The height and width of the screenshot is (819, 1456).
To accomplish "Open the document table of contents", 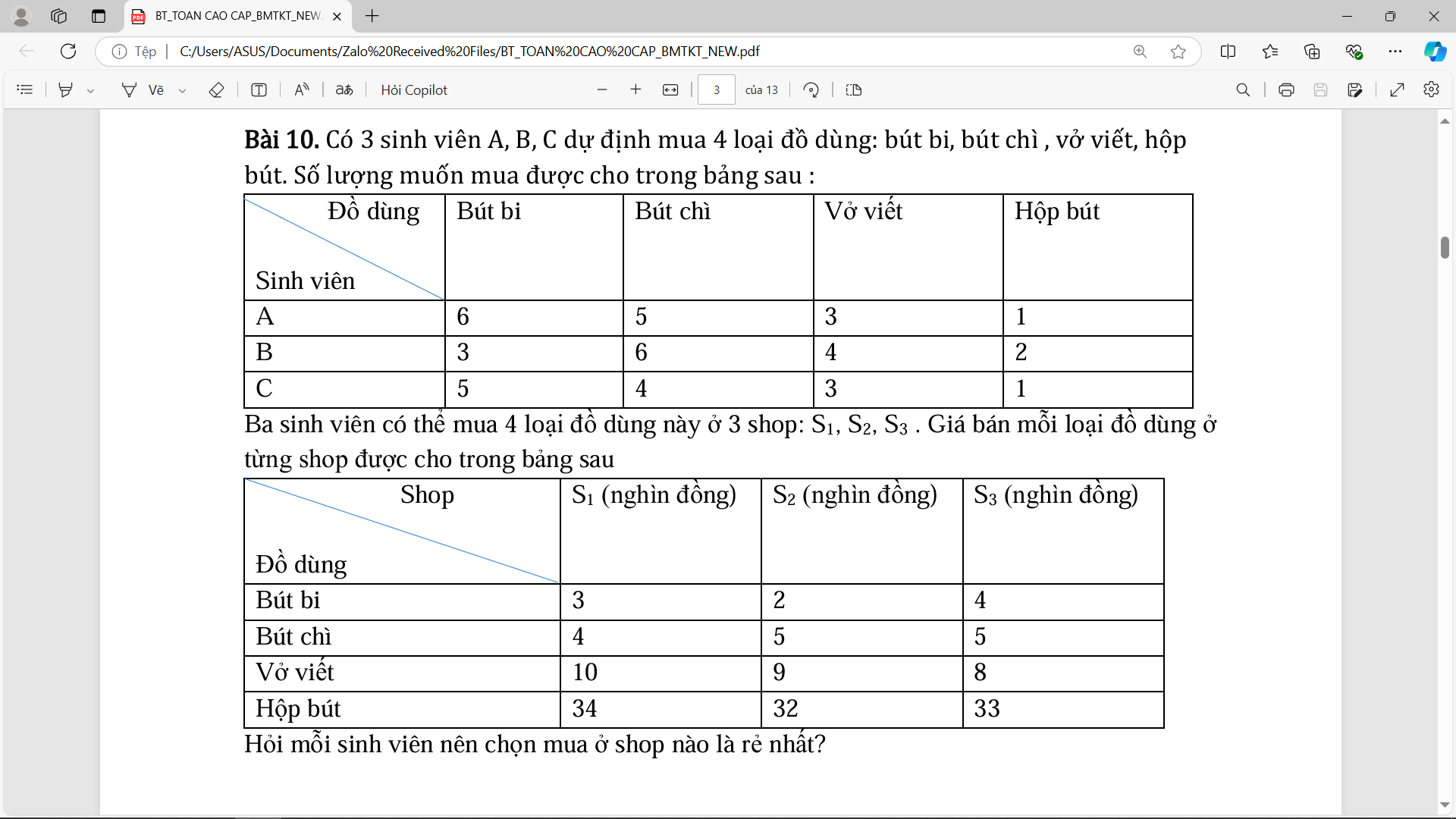I will pos(25,89).
